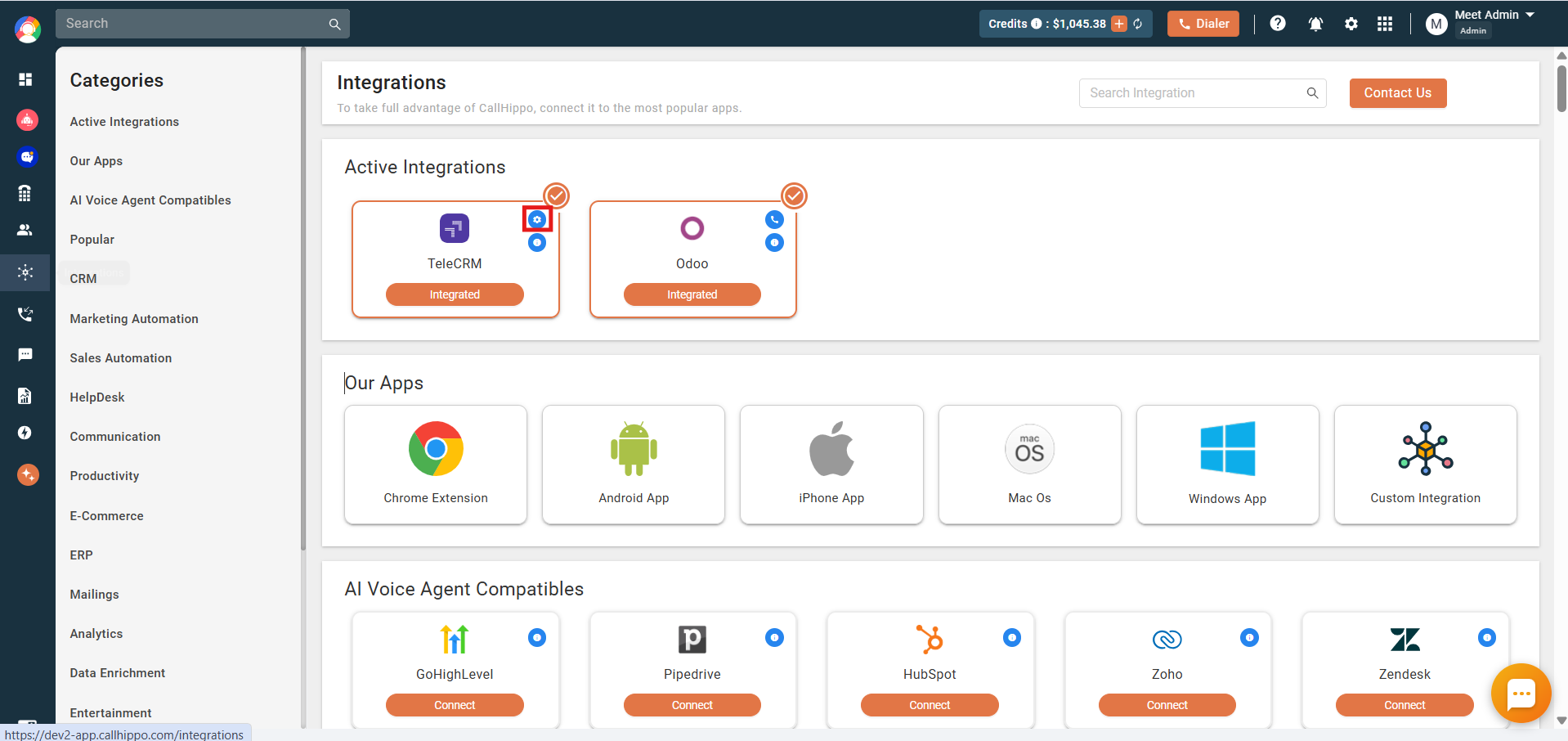This screenshot has width=1568, height=741.
Task: Refresh the credits balance
Action: (1138, 24)
